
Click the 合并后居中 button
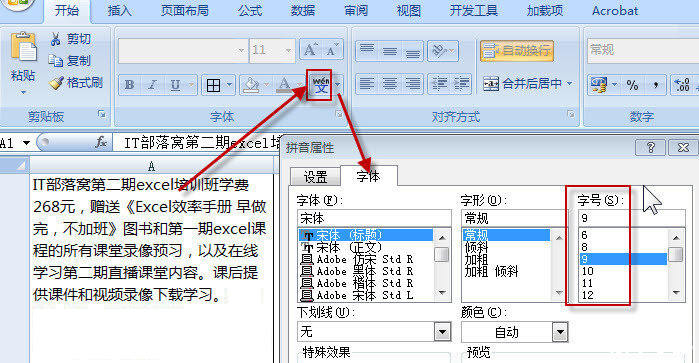click(x=522, y=83)
